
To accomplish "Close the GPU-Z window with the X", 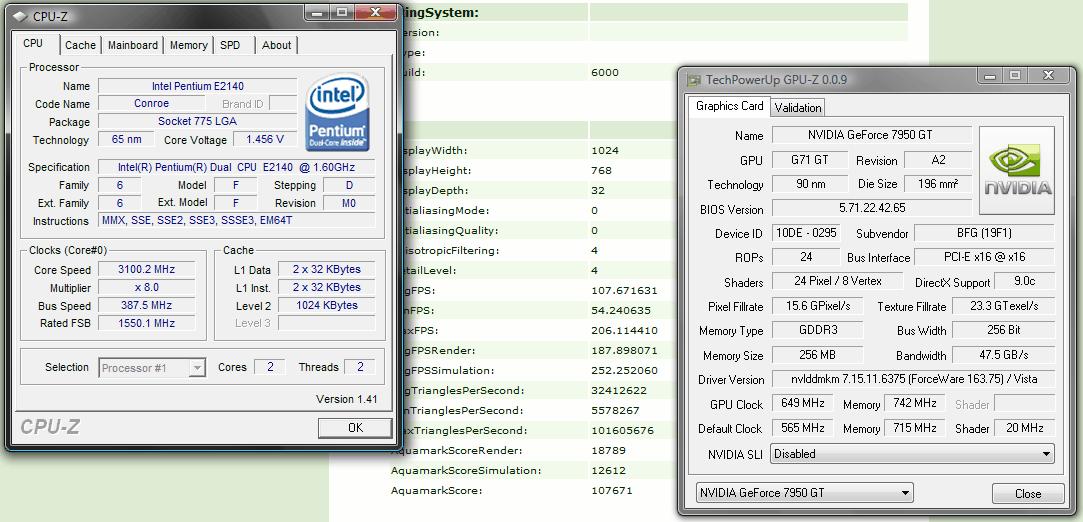I will pos(1049,75).
